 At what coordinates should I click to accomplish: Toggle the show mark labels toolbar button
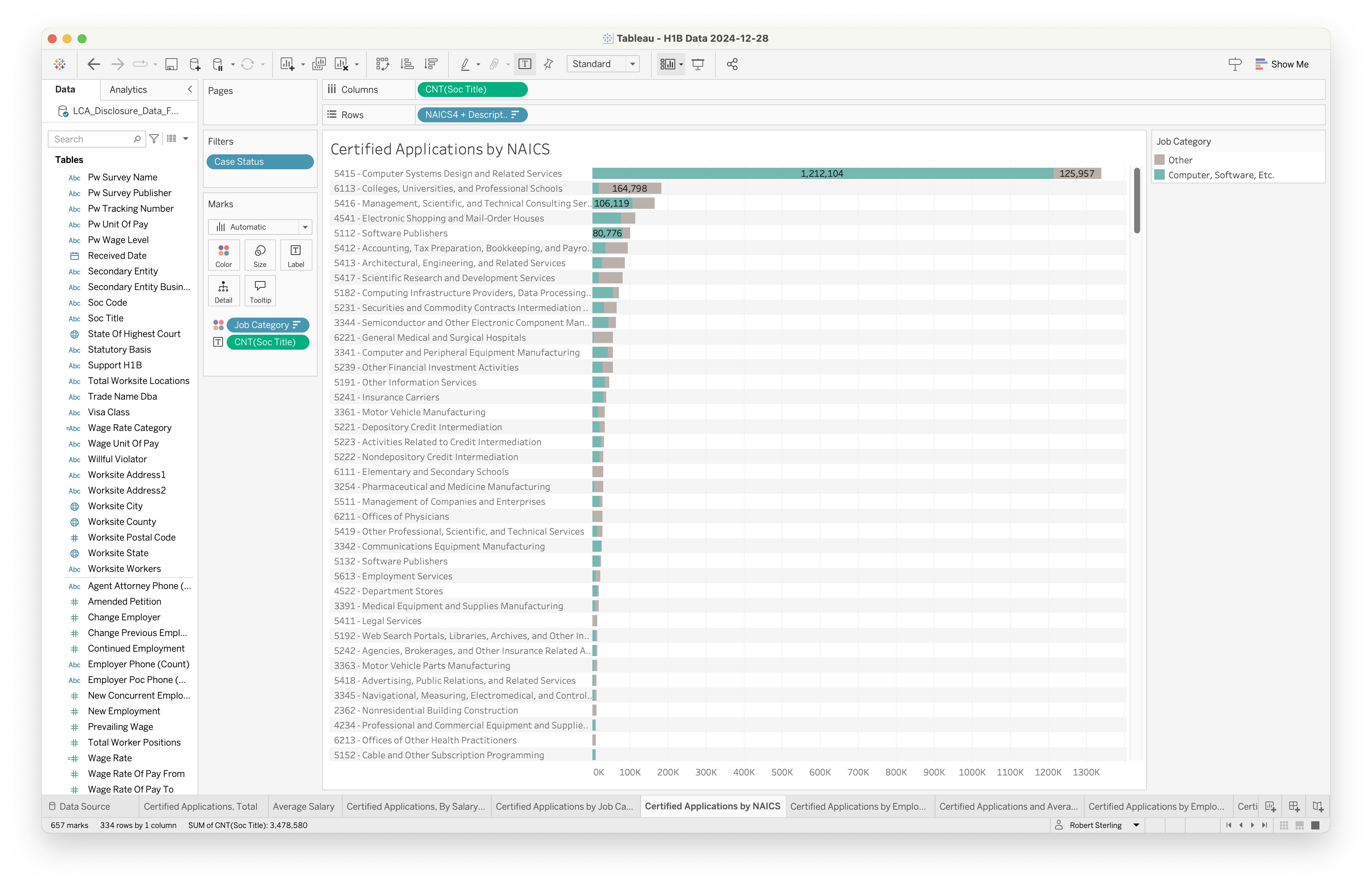525,64
